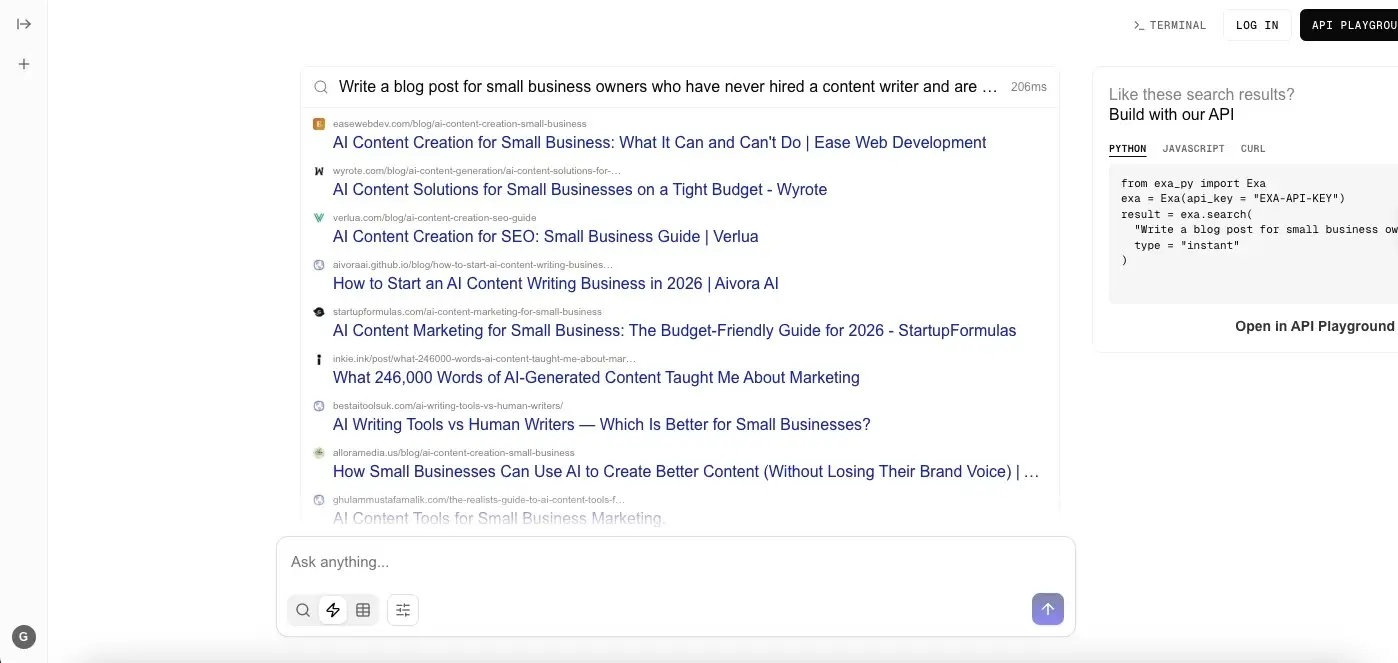
Task: Click the inkie.ink favicon icon
Action: point(319,359)
